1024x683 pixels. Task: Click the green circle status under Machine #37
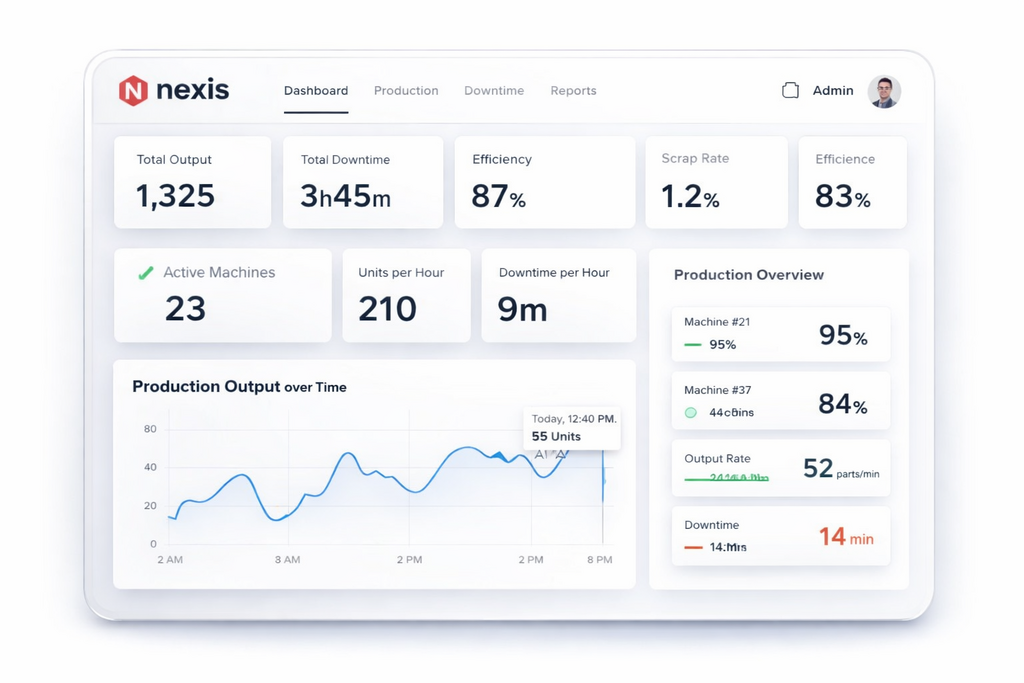[x=690, y=412]
